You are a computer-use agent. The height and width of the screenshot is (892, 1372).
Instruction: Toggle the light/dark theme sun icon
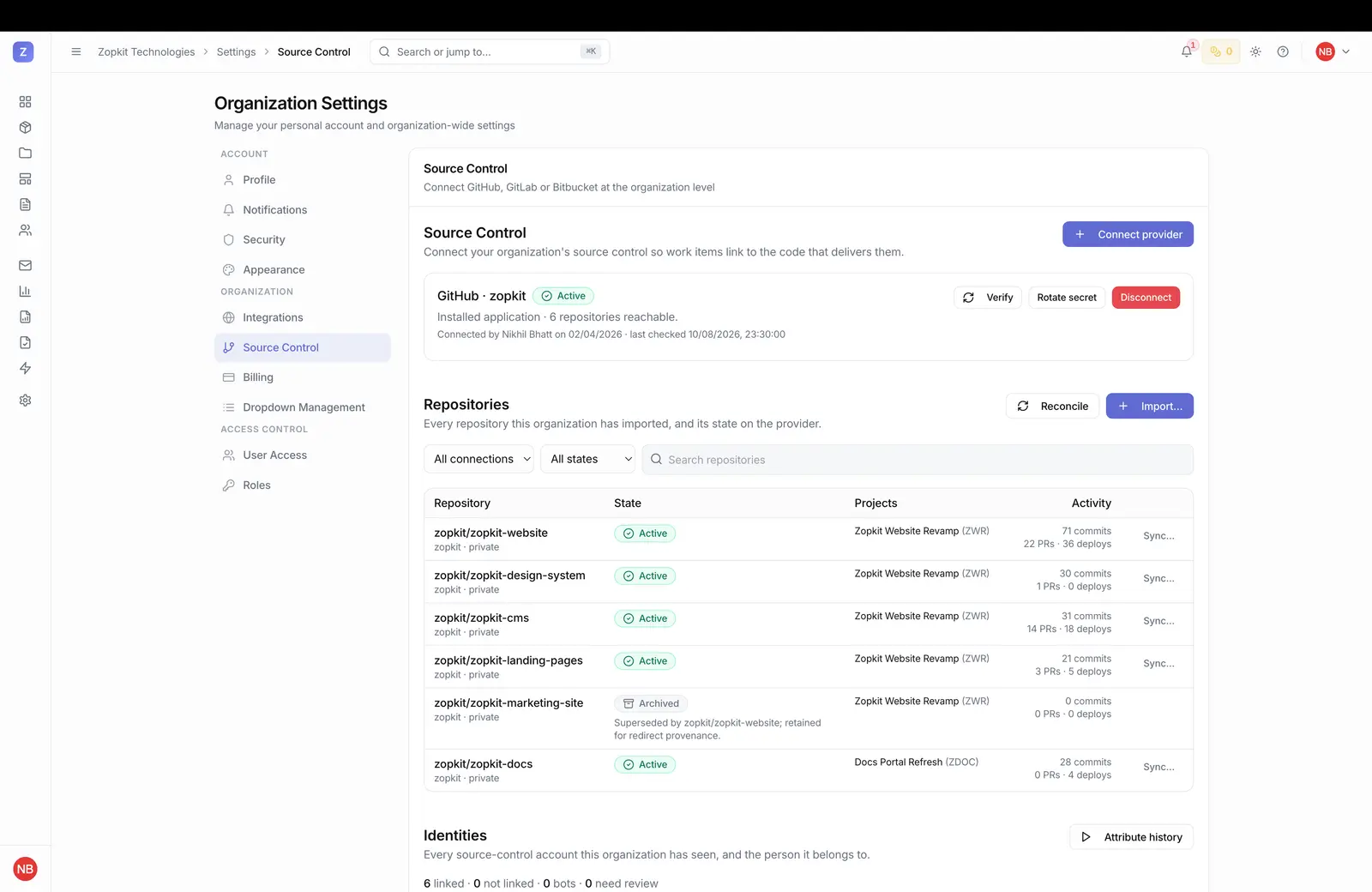point(1255,52)
